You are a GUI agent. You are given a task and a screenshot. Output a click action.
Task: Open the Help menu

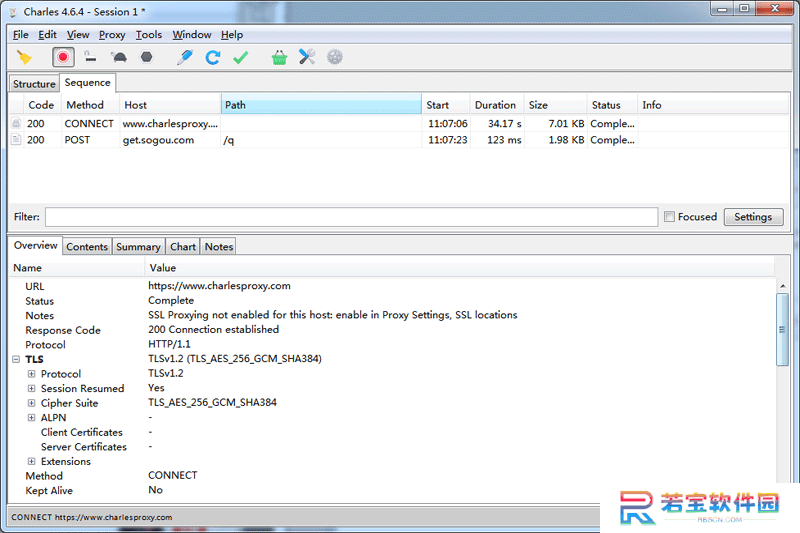pyautogui.click(x=232, y=35)
